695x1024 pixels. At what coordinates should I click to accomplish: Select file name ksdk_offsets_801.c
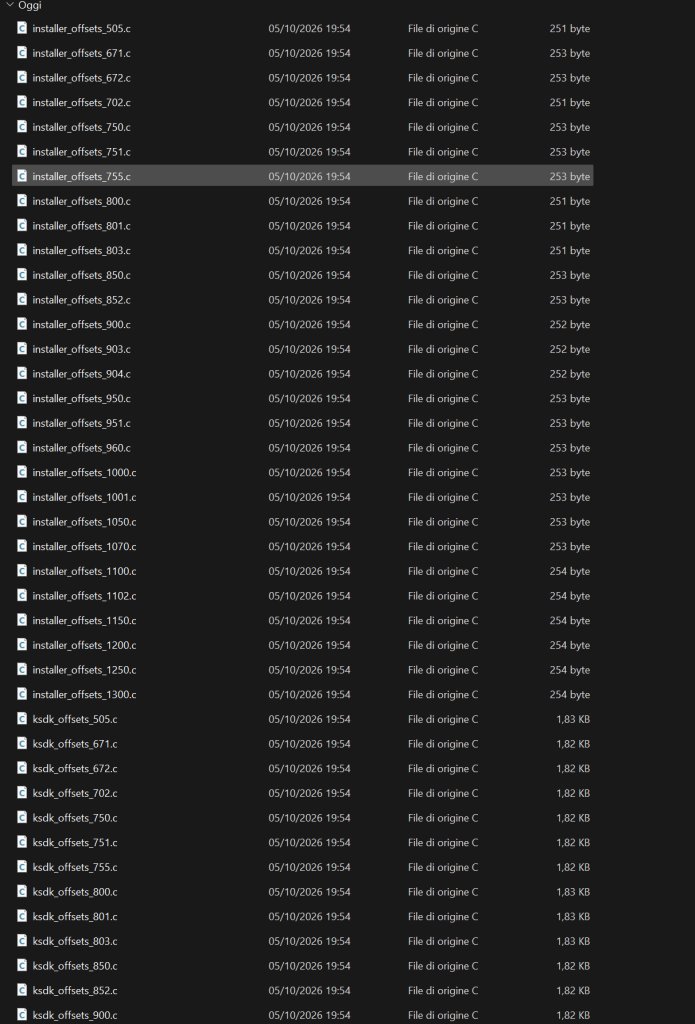coord(75,916)
